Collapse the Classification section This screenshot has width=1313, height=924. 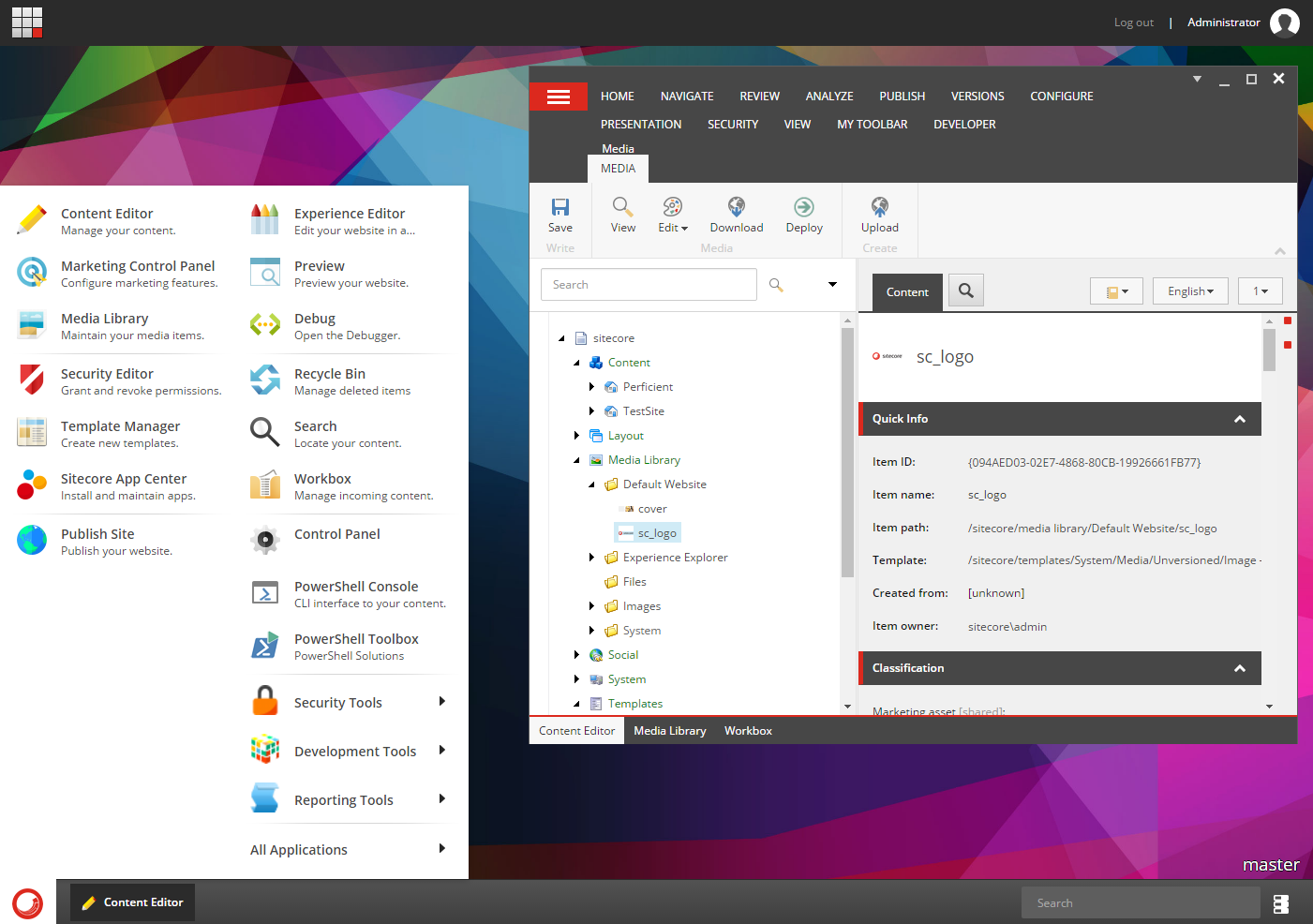coord(1240,668)
